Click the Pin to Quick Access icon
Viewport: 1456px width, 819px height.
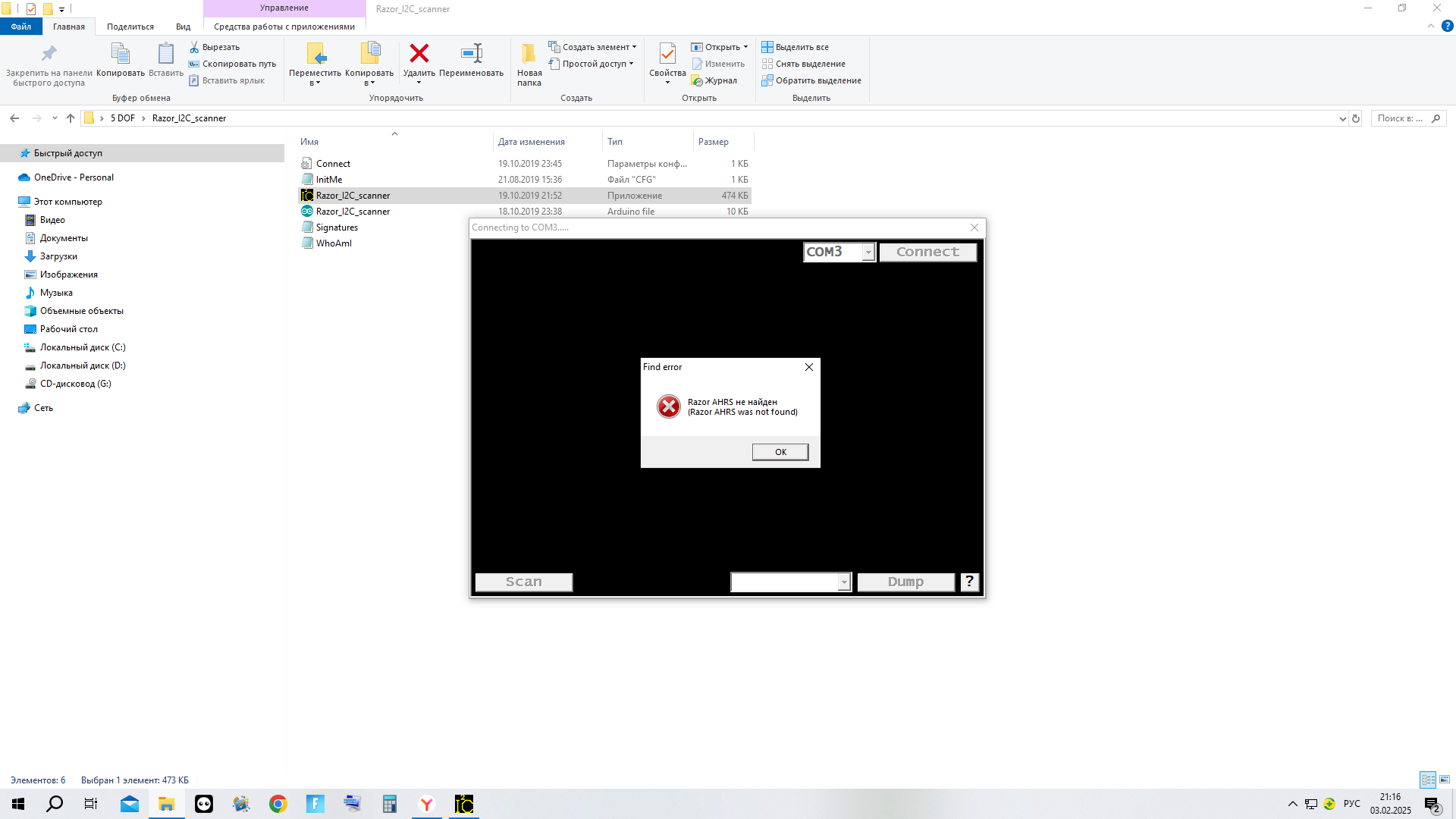(49, 53)
